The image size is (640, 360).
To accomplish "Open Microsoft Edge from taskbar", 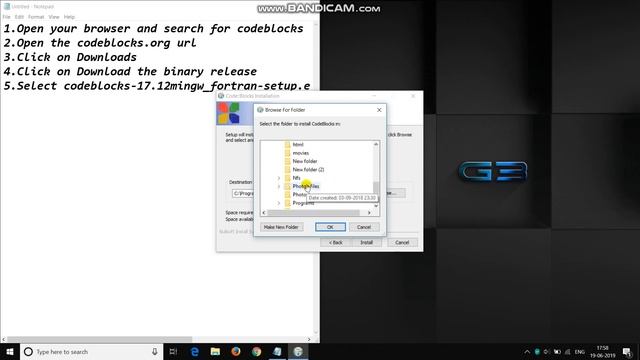I will pos(195,351).
